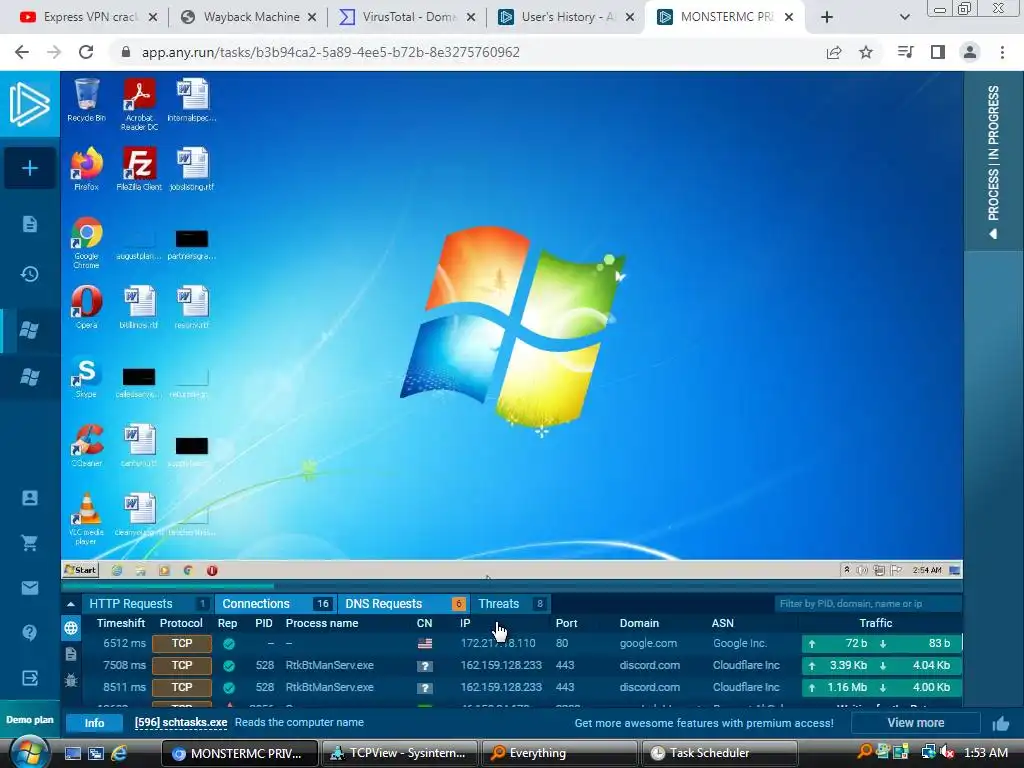Open Google Chrome icon on VM desktop
This screenshot has height=768, width=1024.
86,242
